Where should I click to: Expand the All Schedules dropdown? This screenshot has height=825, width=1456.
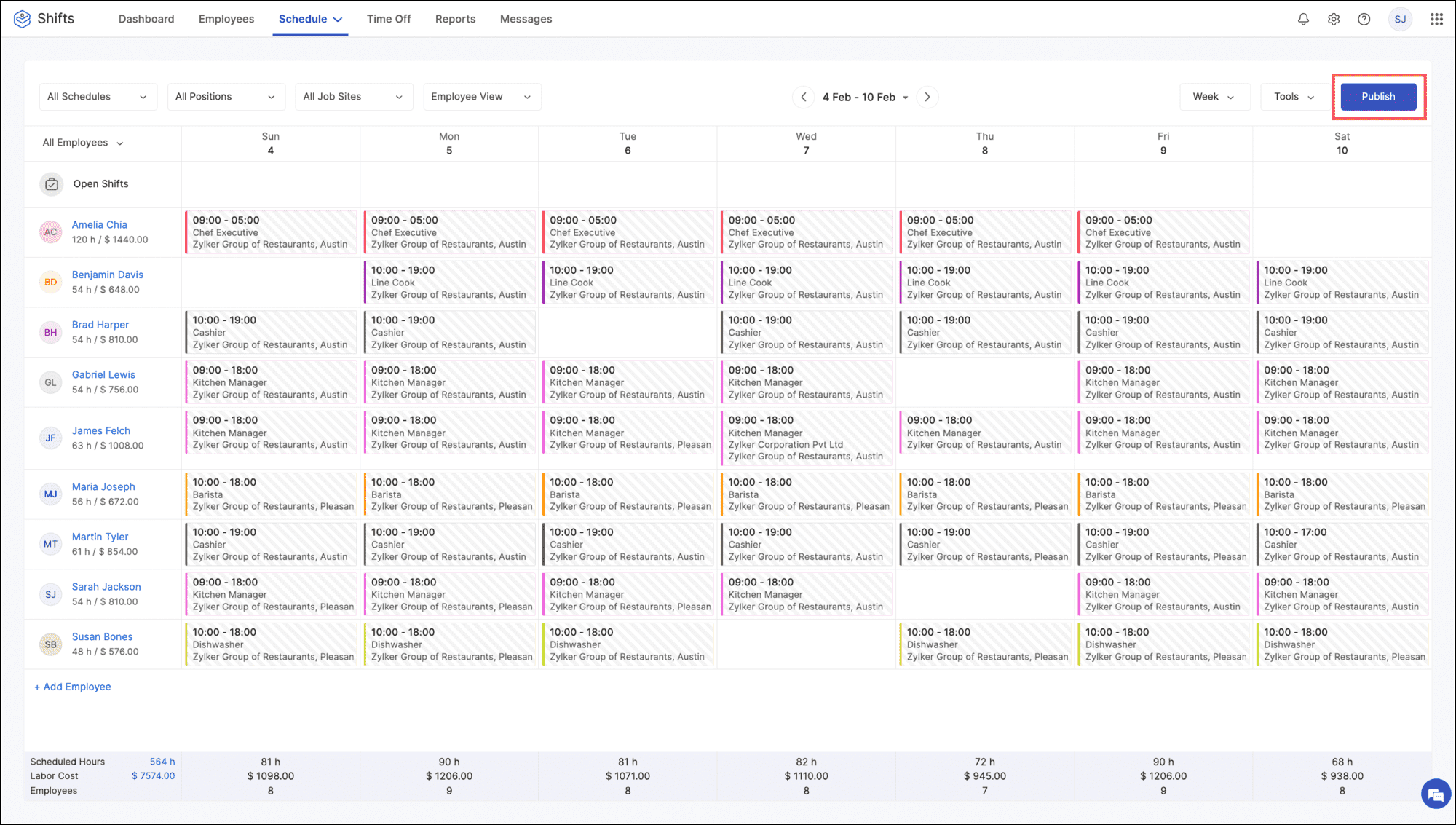[98, 97]
